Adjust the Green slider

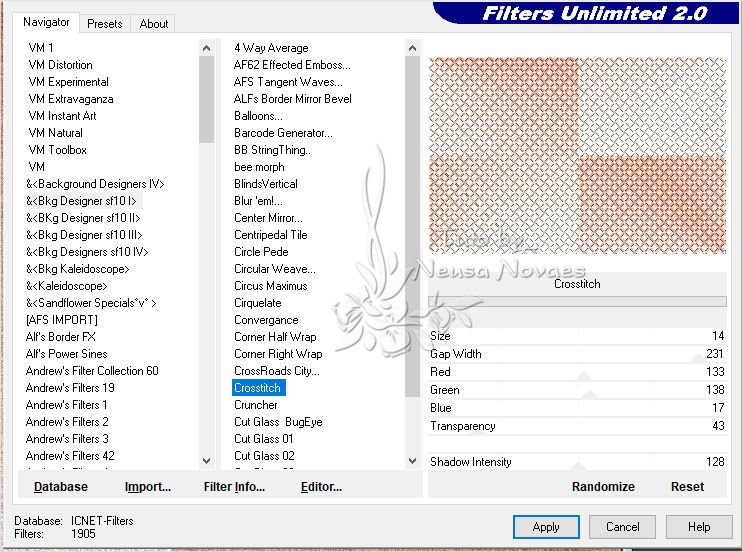[x=577, y=390]
